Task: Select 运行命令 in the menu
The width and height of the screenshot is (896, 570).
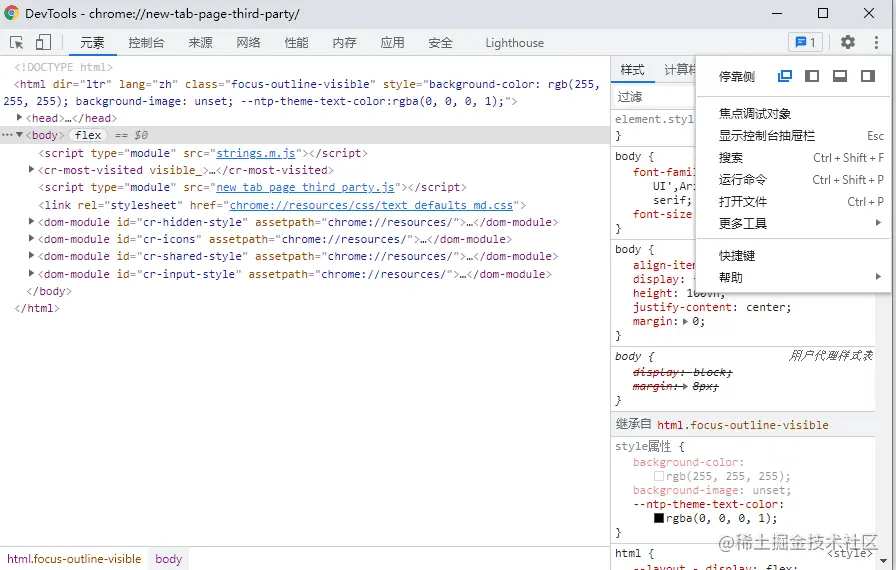Action: 794,179
